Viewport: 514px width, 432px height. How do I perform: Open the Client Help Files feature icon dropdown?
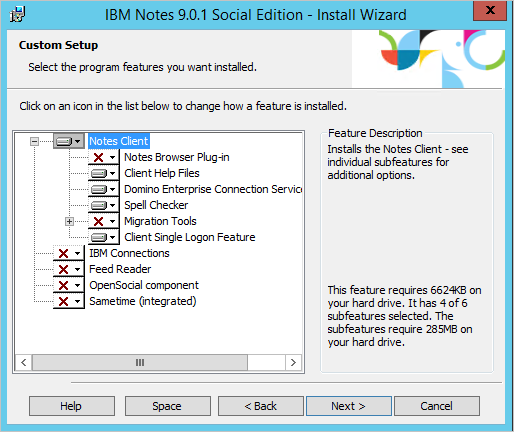pyautogui.click(x=104, y=173)
